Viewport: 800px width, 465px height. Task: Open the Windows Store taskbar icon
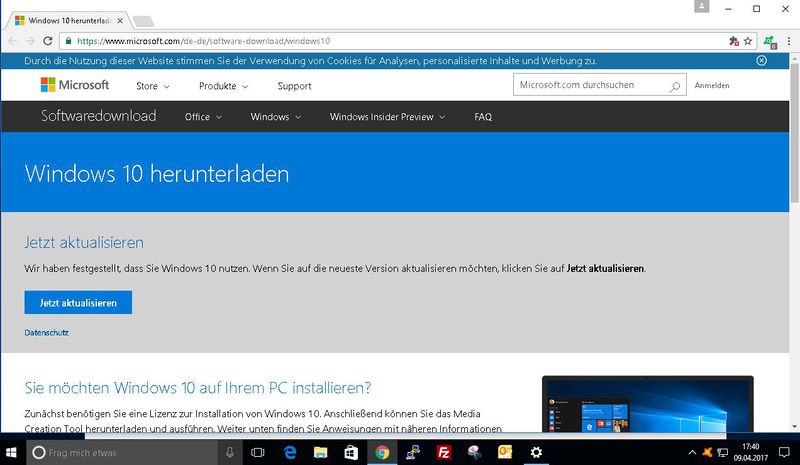[351, 452]
